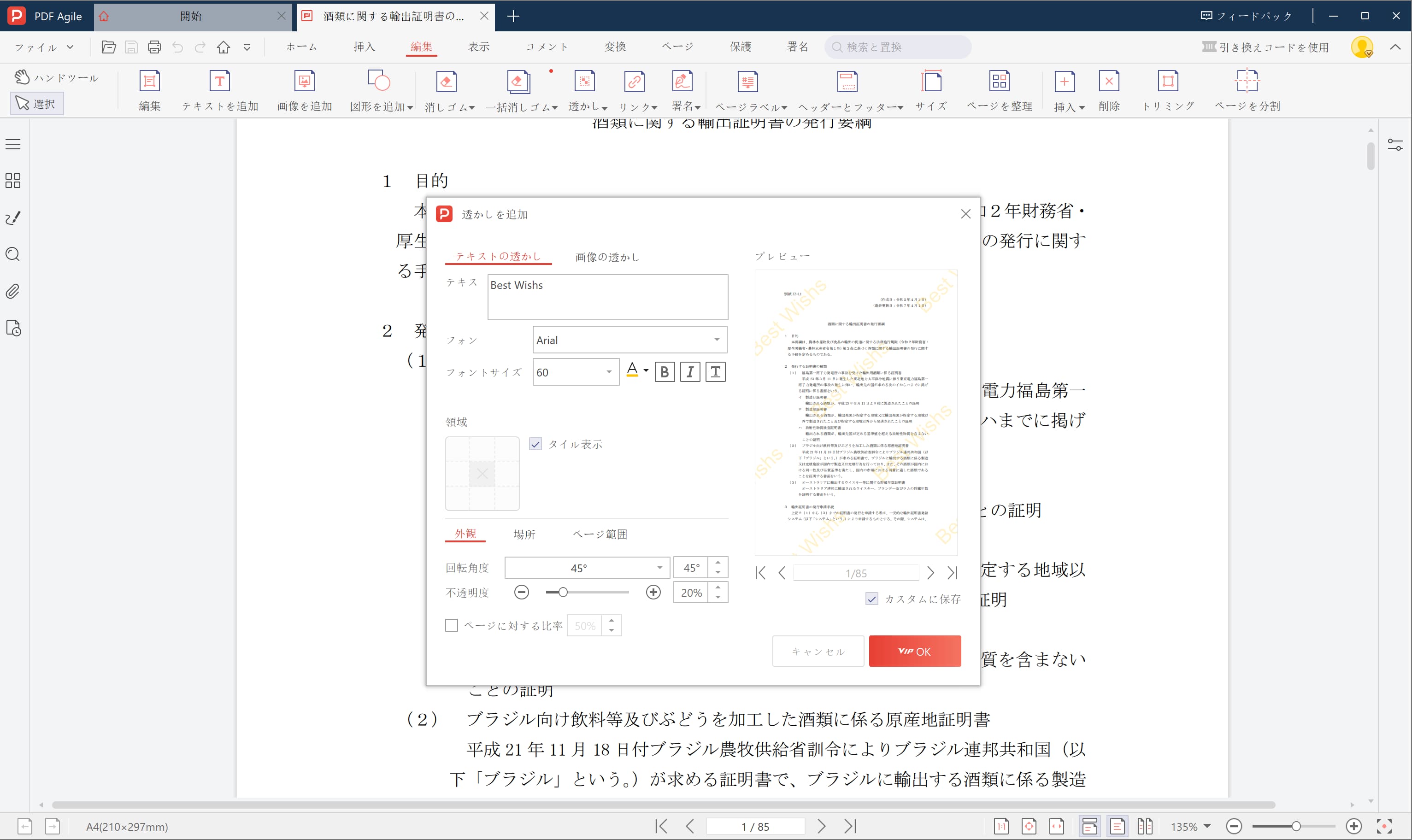Toggle bold formatting for watermark text
Image resolution: width=1412 pixels, height=840 pixels.
pyautogui.click(x=665, y=372)
